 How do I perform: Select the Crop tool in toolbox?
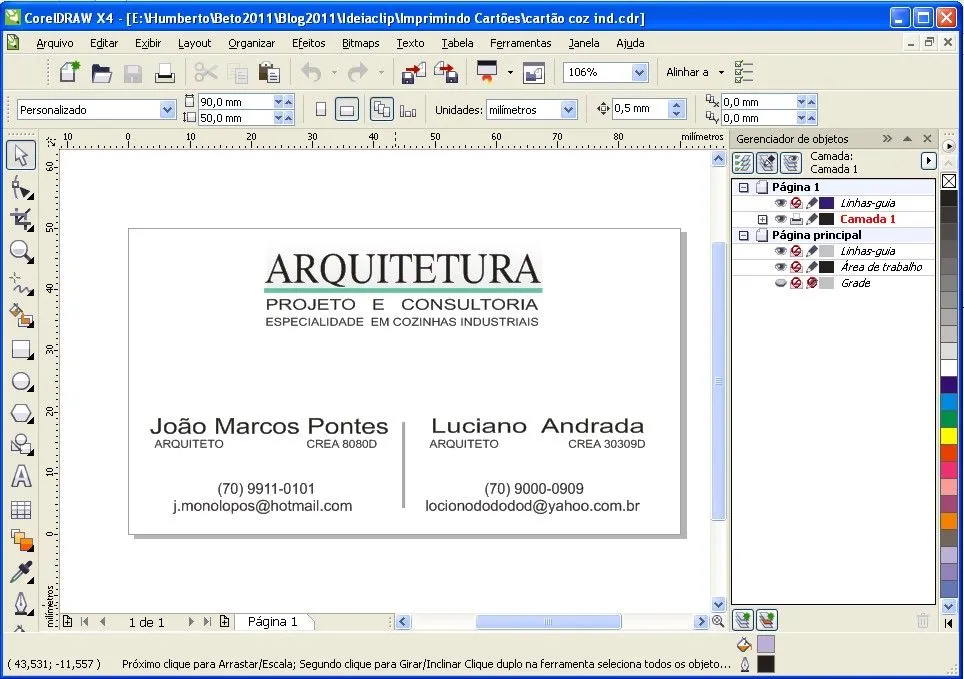coord(22,220)
